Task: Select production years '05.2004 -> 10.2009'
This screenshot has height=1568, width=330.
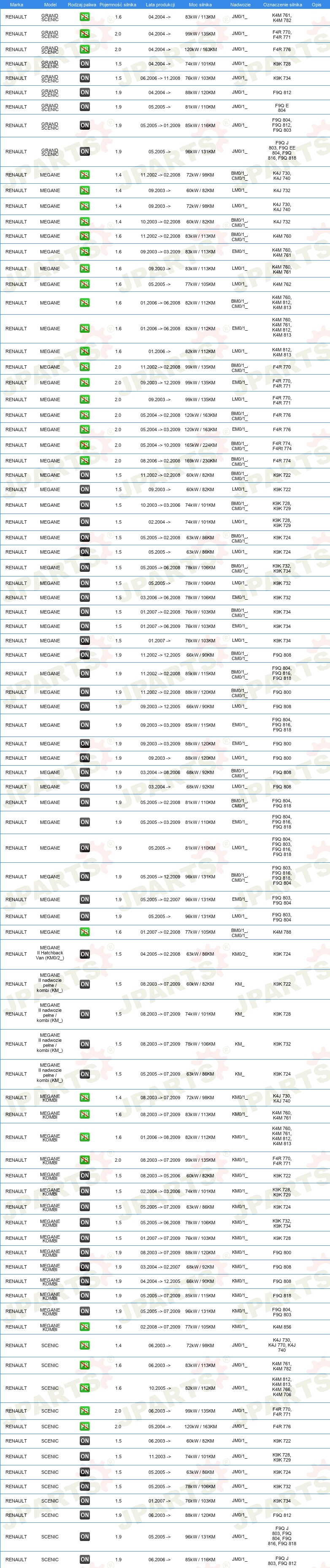Action: [160, 445]
